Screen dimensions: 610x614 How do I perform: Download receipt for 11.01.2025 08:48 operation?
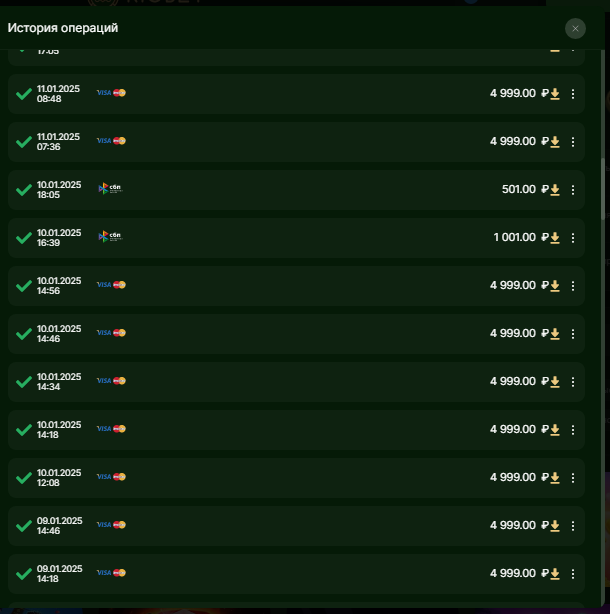(555, 94)
